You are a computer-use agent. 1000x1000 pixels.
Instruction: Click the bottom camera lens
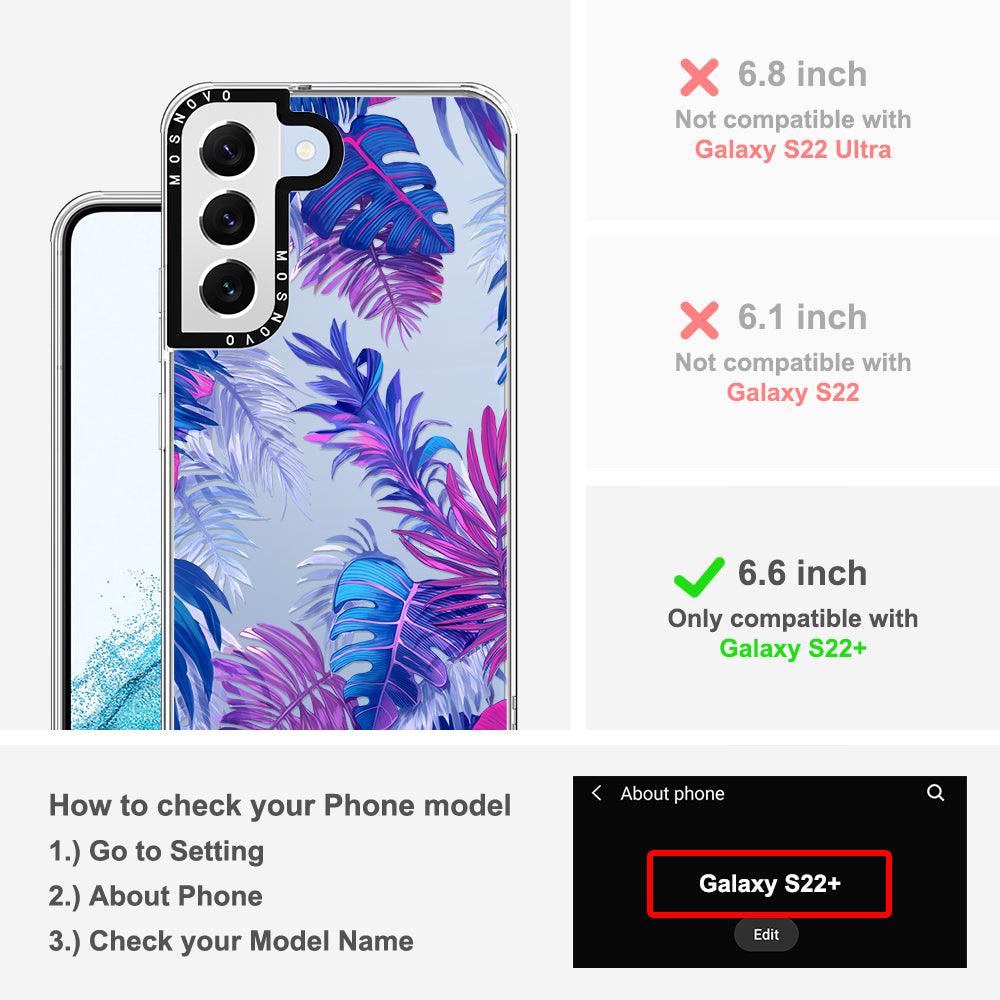pos(228,288)
